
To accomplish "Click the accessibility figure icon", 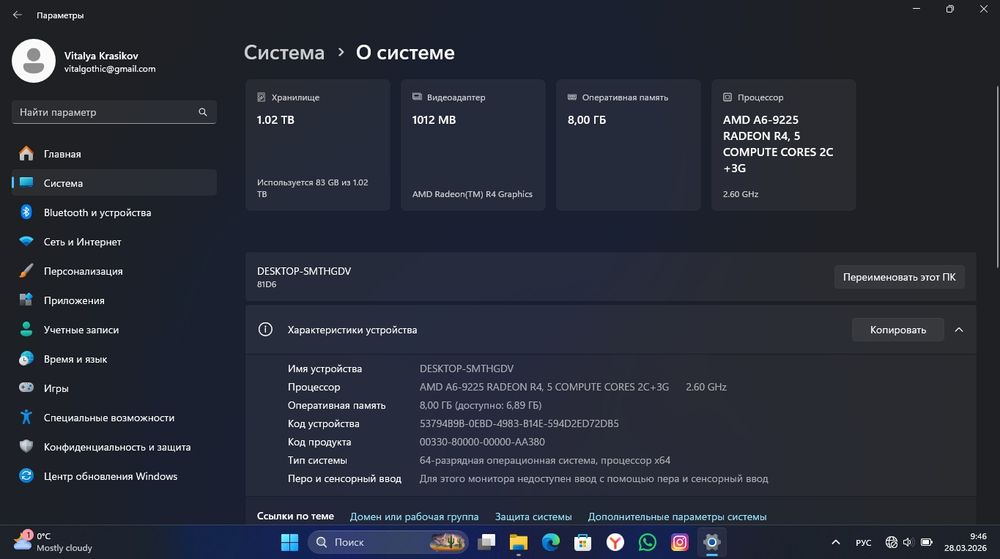I will click(26, 417).
